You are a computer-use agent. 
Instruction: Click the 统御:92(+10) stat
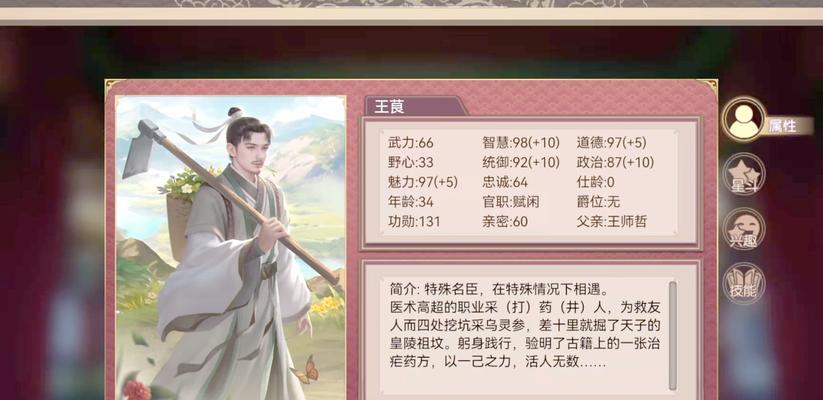click(521, 163)
